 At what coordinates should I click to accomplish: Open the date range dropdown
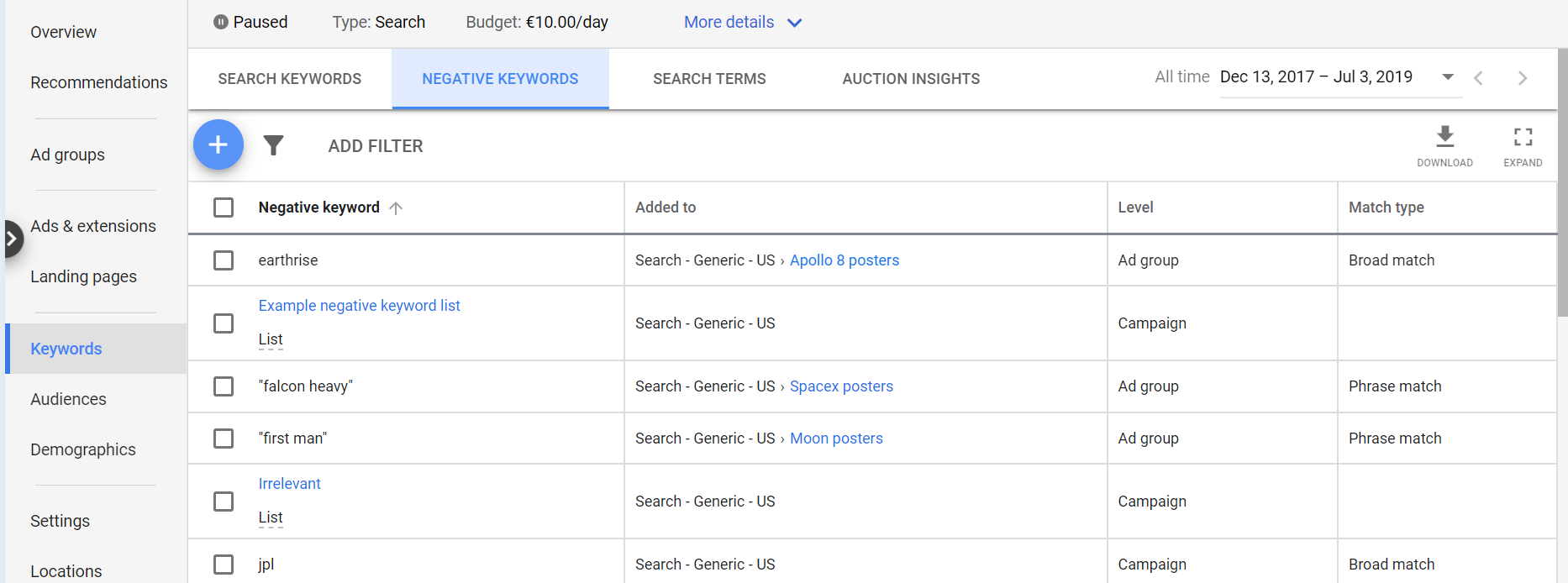click(x=1447, y=77)
